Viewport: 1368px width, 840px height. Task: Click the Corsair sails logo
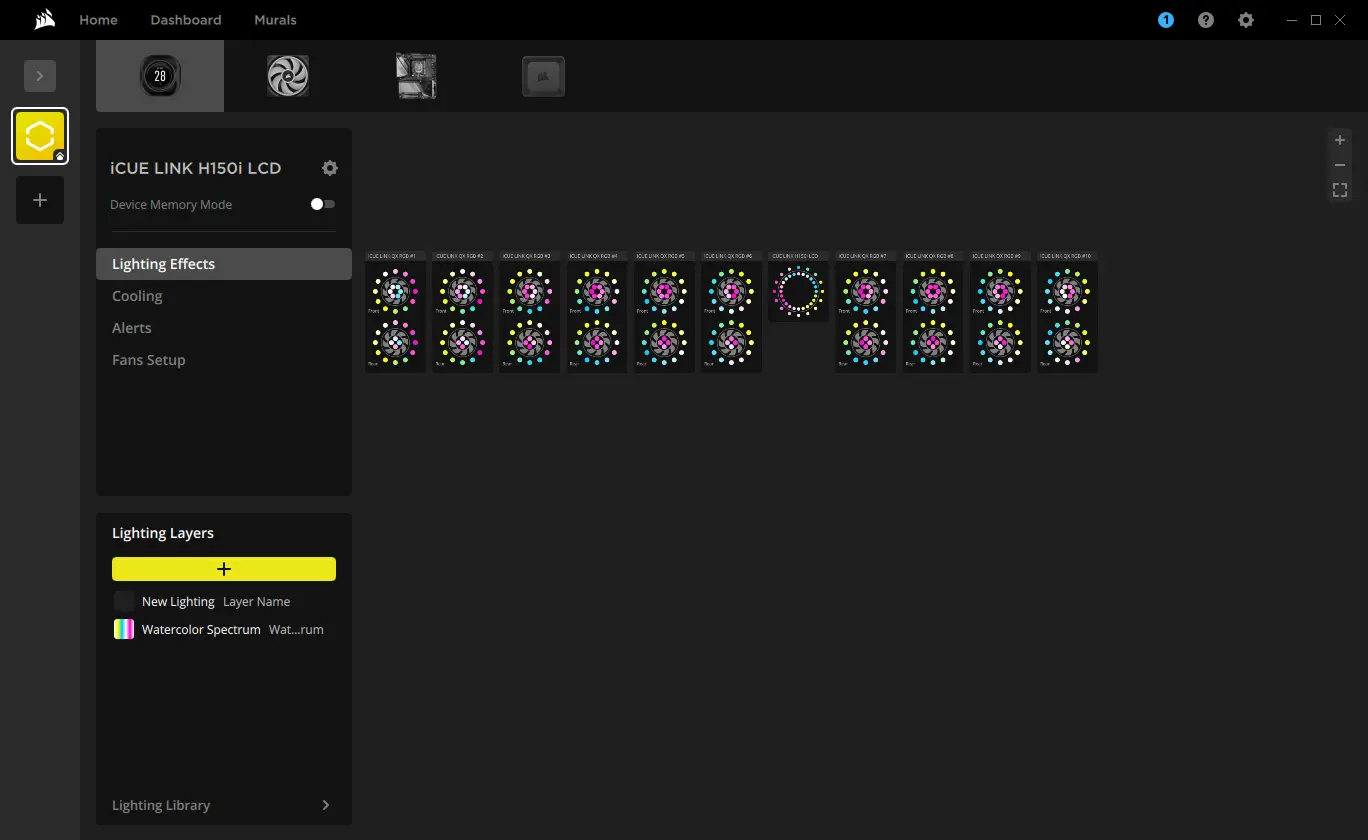click(44, 20)
